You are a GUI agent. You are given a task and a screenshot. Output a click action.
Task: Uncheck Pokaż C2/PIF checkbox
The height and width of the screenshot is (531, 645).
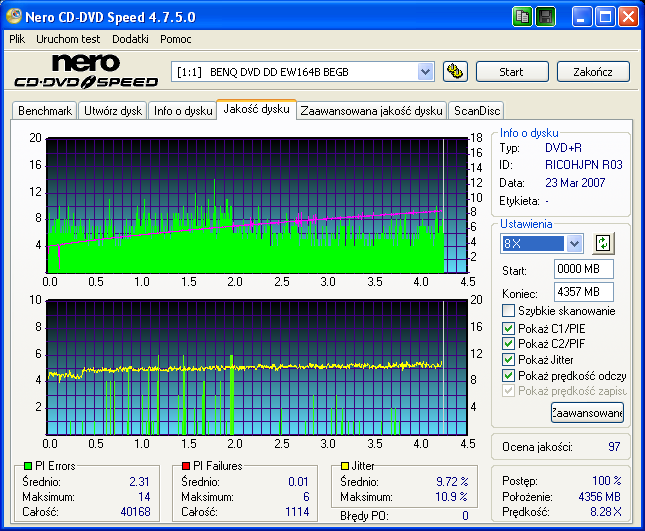(508, 343)
